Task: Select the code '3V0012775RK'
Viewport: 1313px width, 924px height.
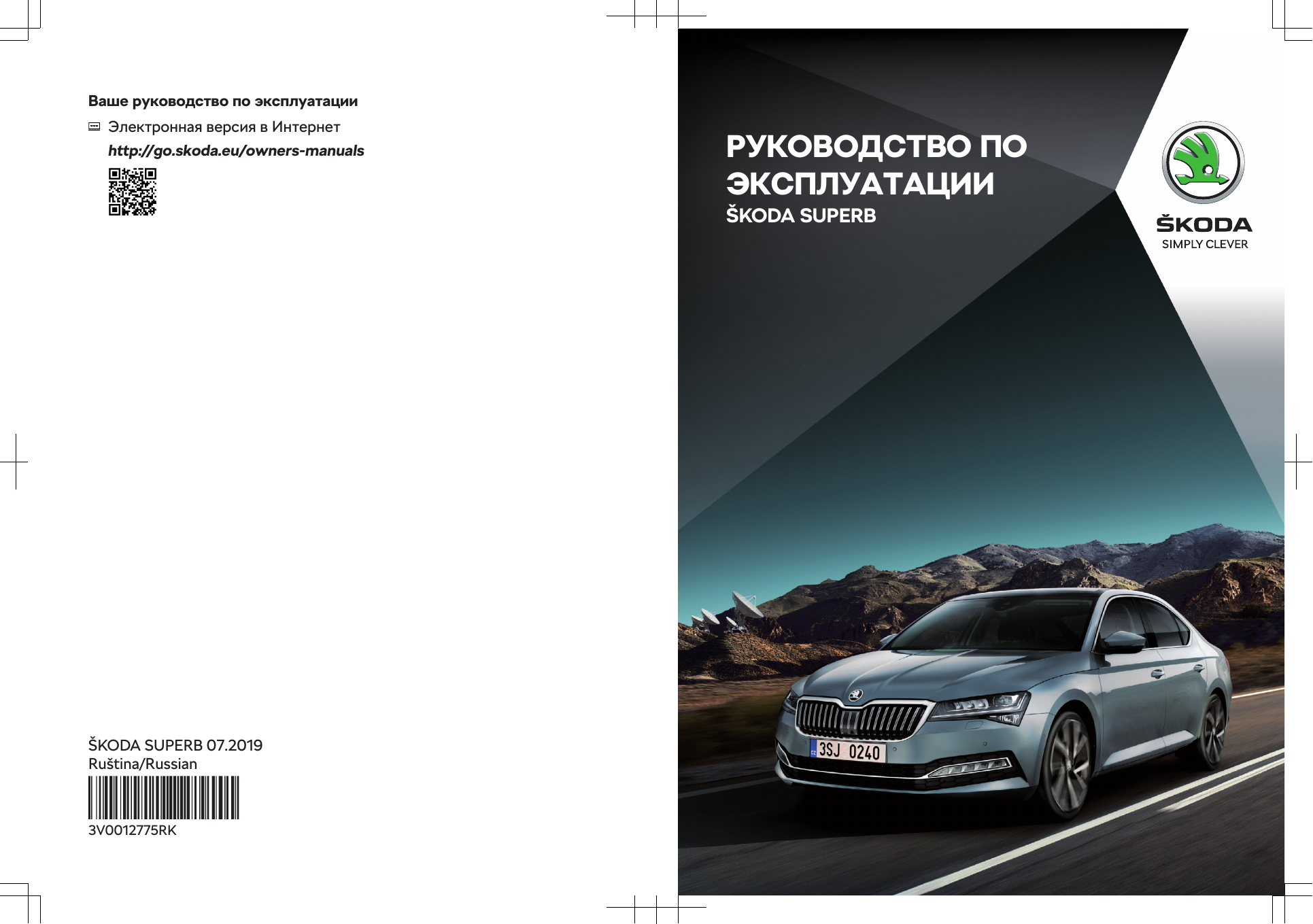Action: 133,830
